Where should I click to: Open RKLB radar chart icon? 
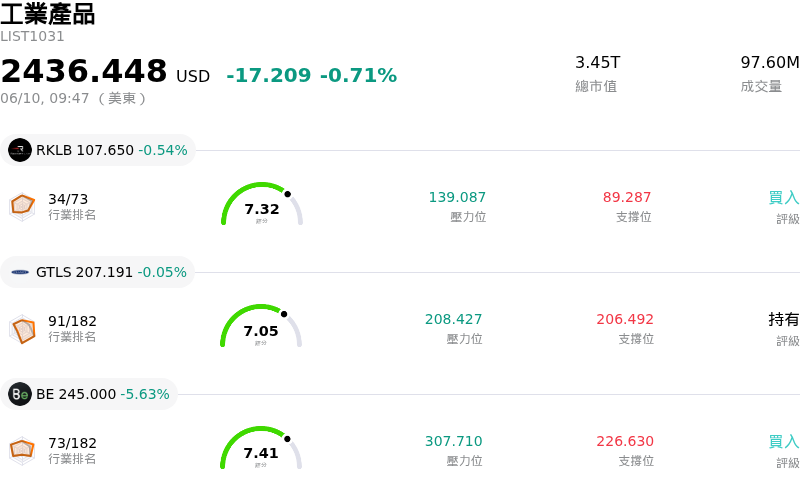pos(22,207)
